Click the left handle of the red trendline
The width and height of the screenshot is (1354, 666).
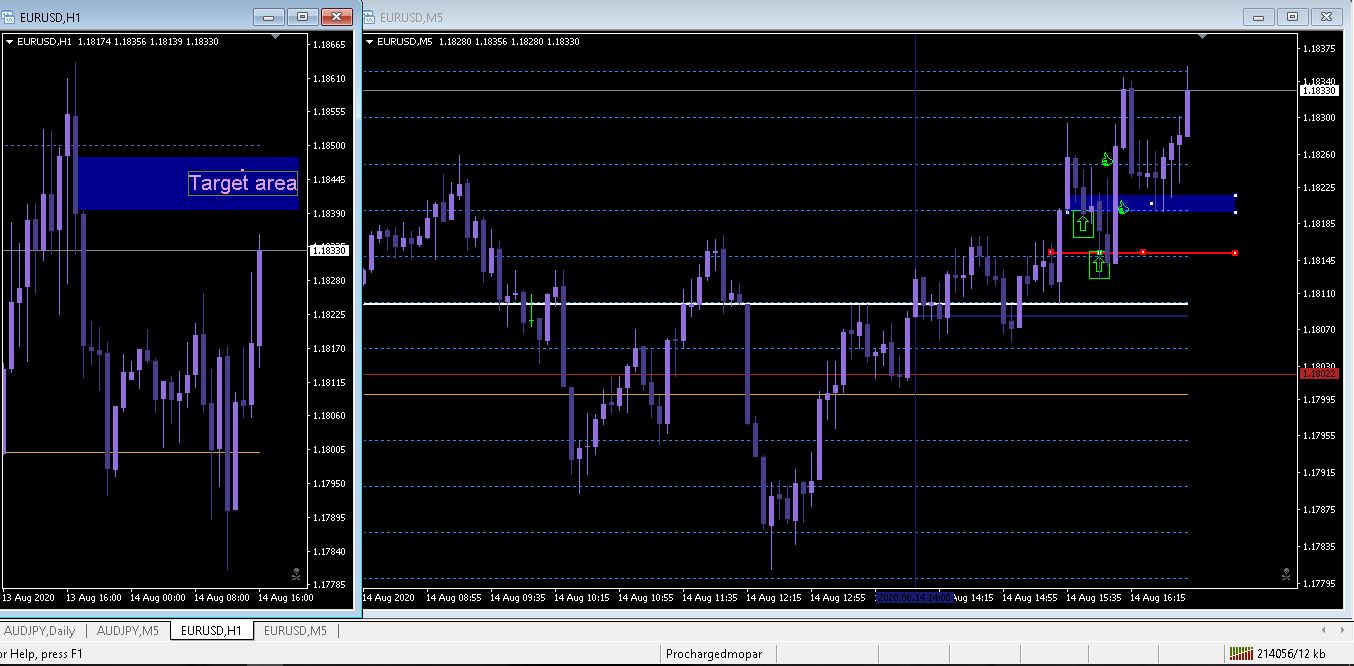click(x=1050, y=252)
